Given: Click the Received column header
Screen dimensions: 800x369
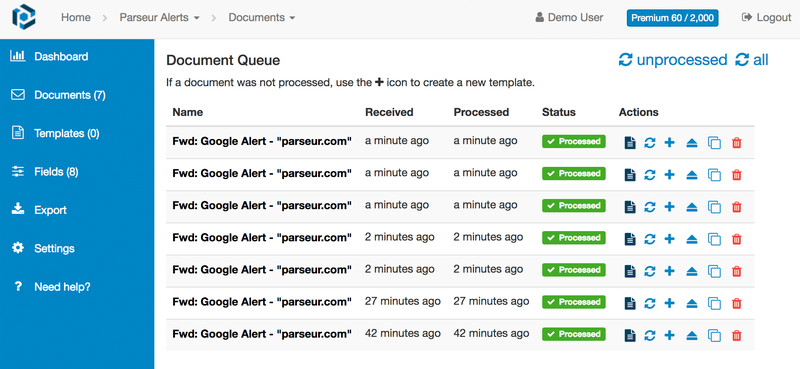Looking at the screenshot, I should point(389,112).
